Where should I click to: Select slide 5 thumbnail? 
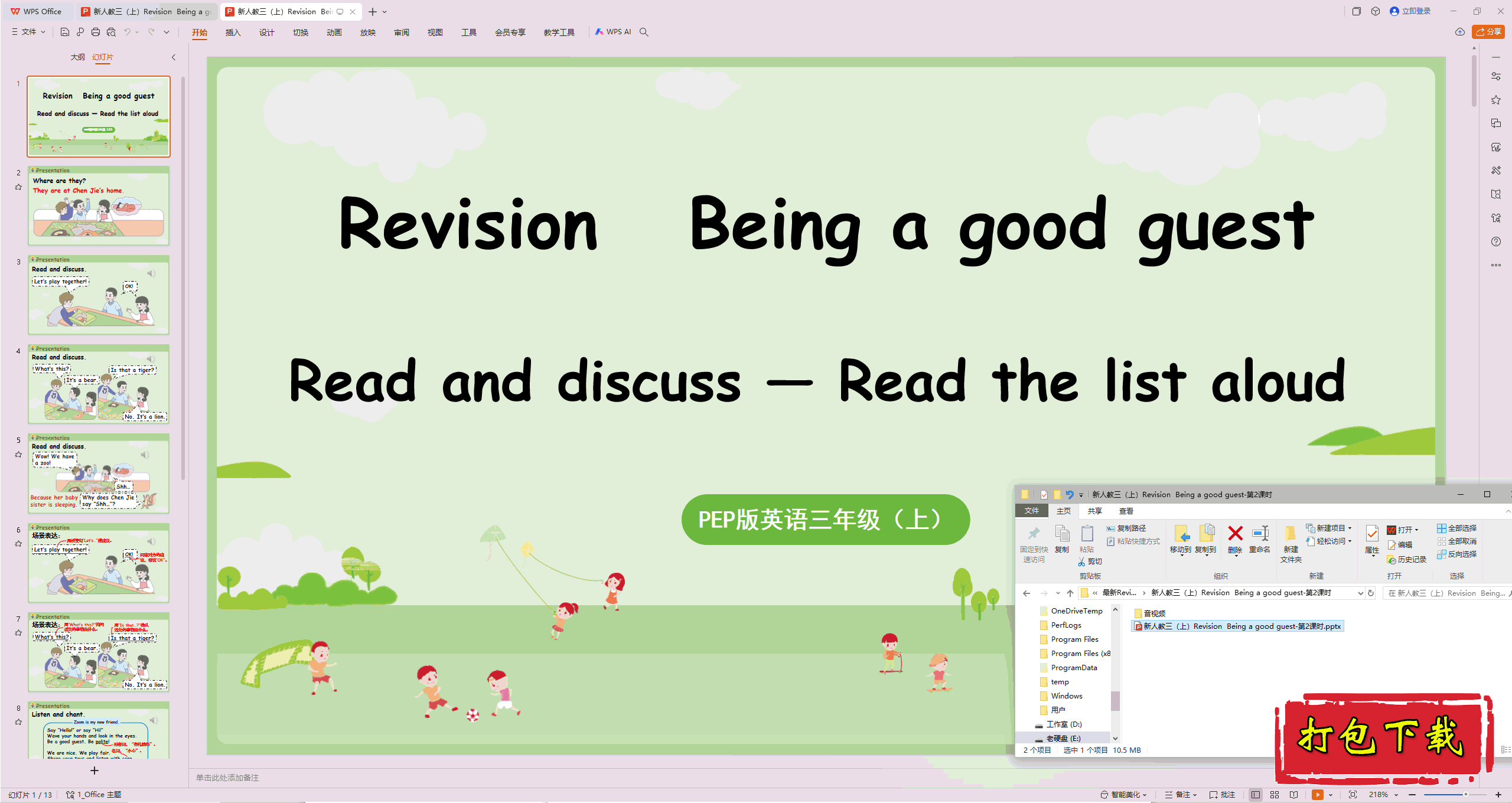tap(99, 474)
